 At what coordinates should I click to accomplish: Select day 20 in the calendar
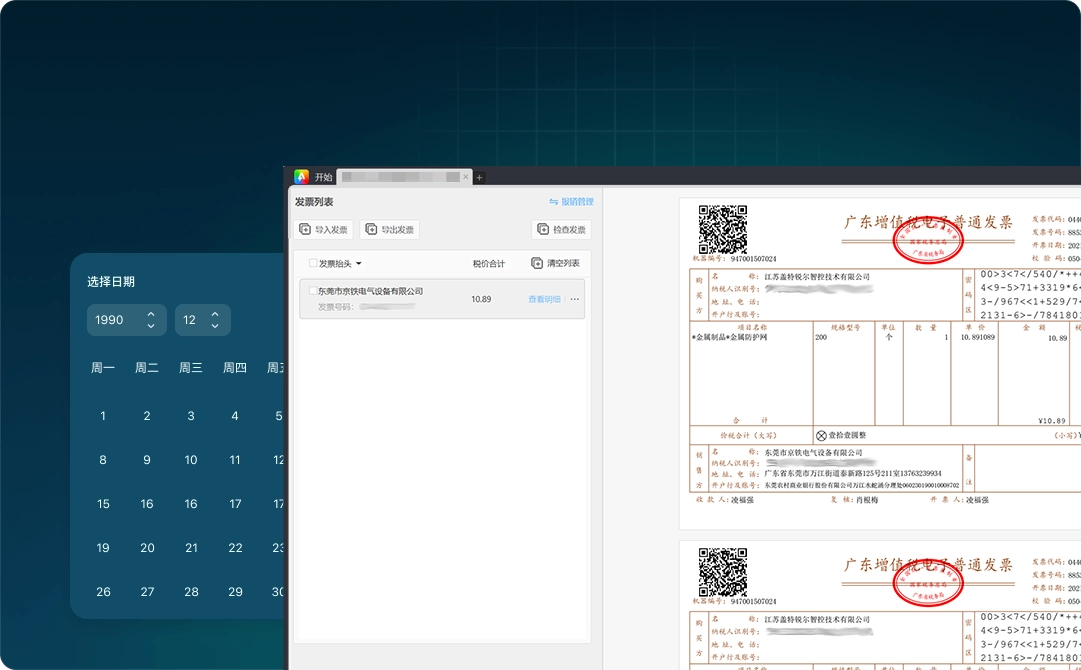[x=147, y=548]
